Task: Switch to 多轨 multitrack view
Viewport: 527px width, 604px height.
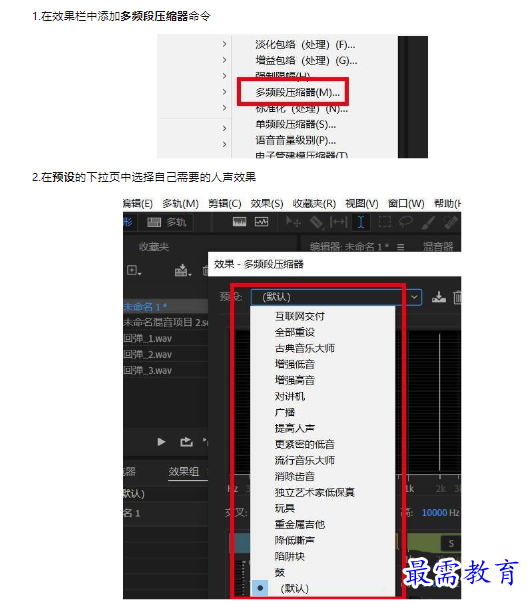Action: click(166, 222)
